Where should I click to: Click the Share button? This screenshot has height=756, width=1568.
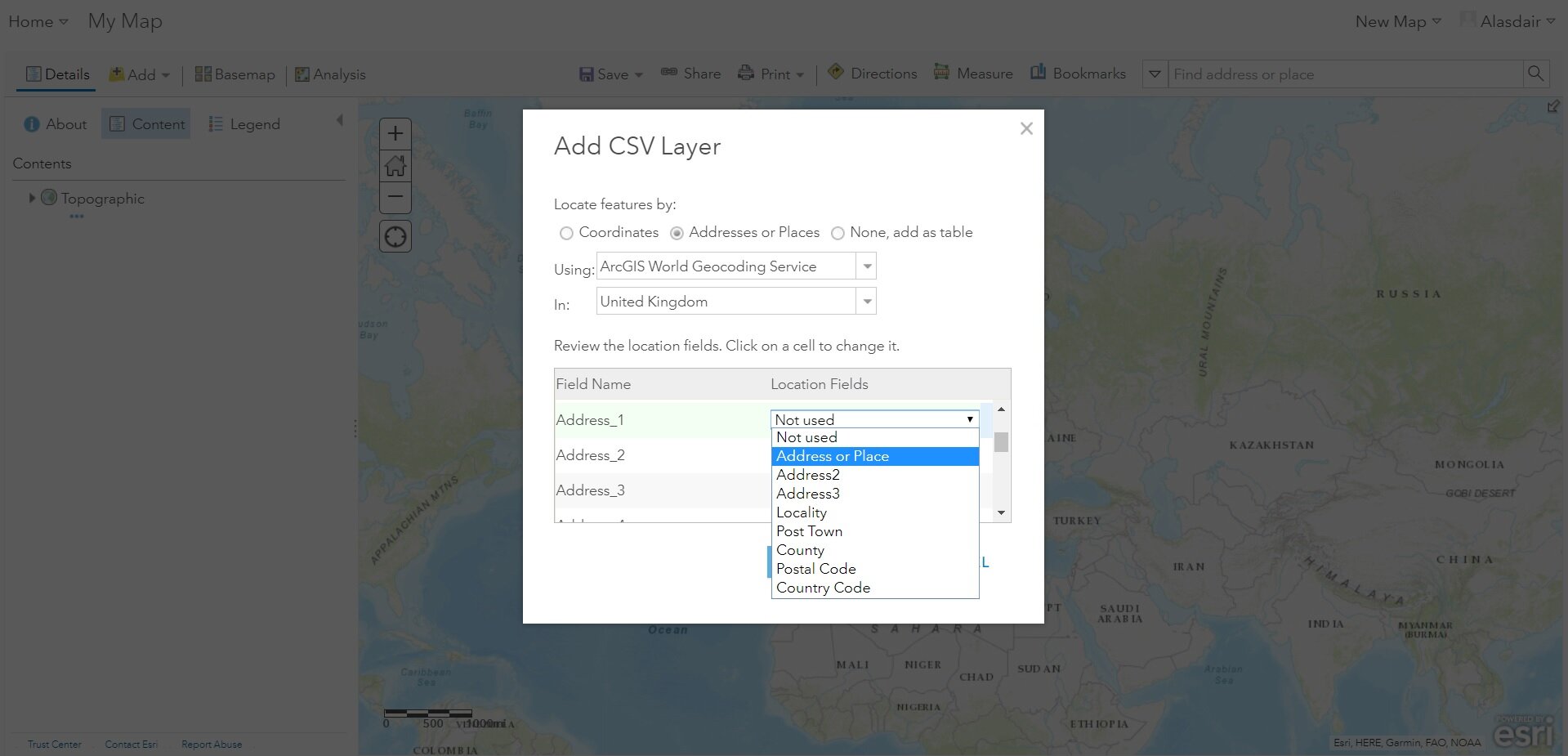690,74
